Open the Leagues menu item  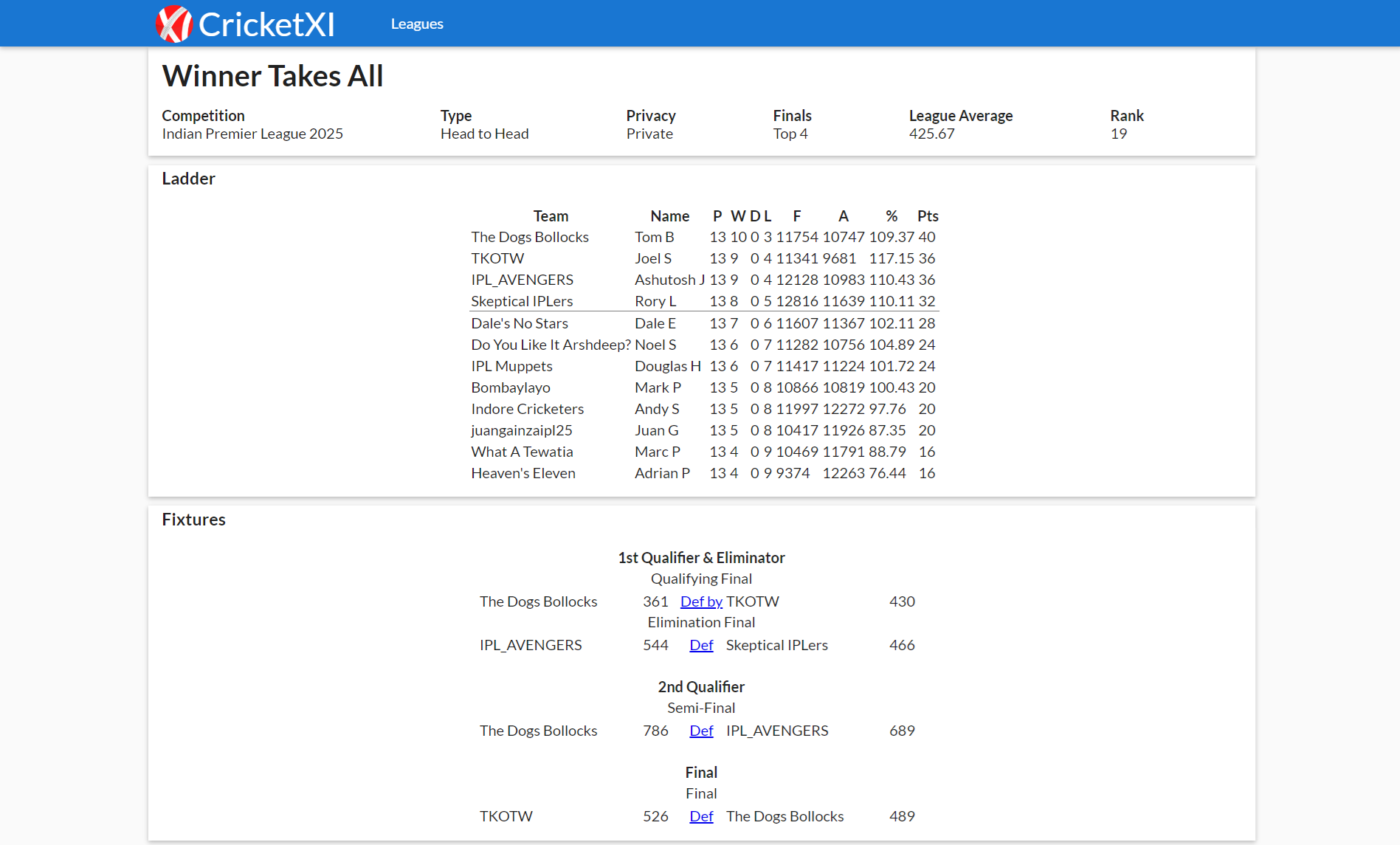(x=417, y=24)
